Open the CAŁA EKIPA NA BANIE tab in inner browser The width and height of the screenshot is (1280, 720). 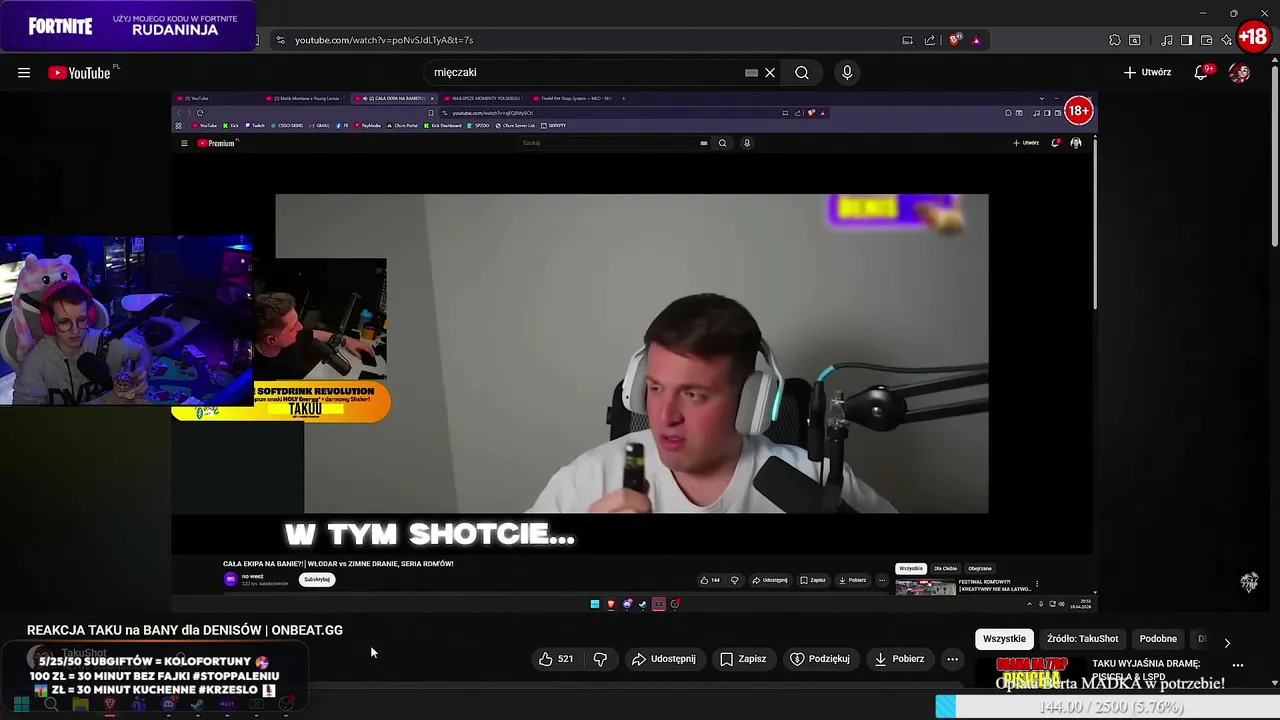click(396, 98)
